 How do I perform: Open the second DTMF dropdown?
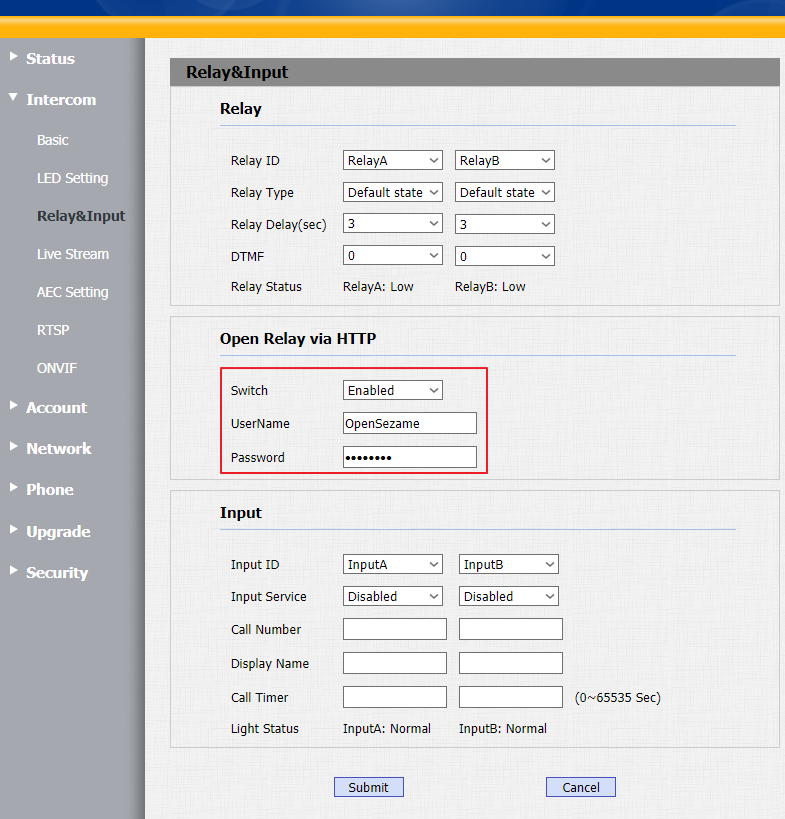(505, 256)
